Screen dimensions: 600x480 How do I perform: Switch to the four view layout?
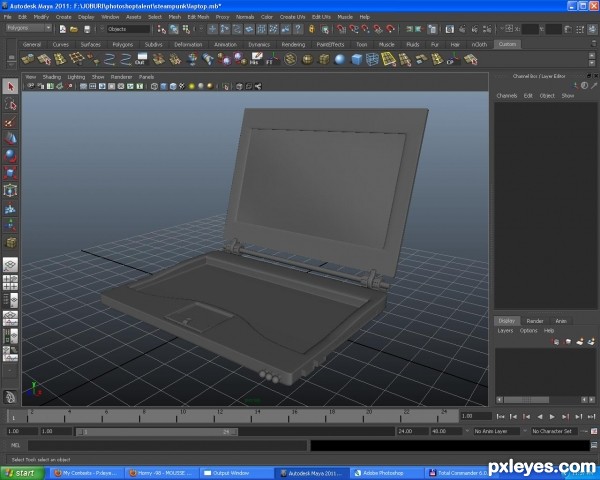(x=10, y=282)
